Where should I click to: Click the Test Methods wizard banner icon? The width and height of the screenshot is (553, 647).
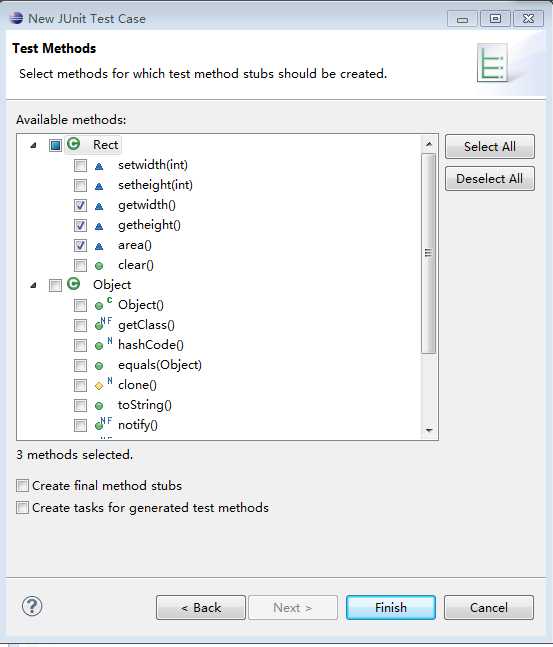pyautogui.click(x=492, y=63)
